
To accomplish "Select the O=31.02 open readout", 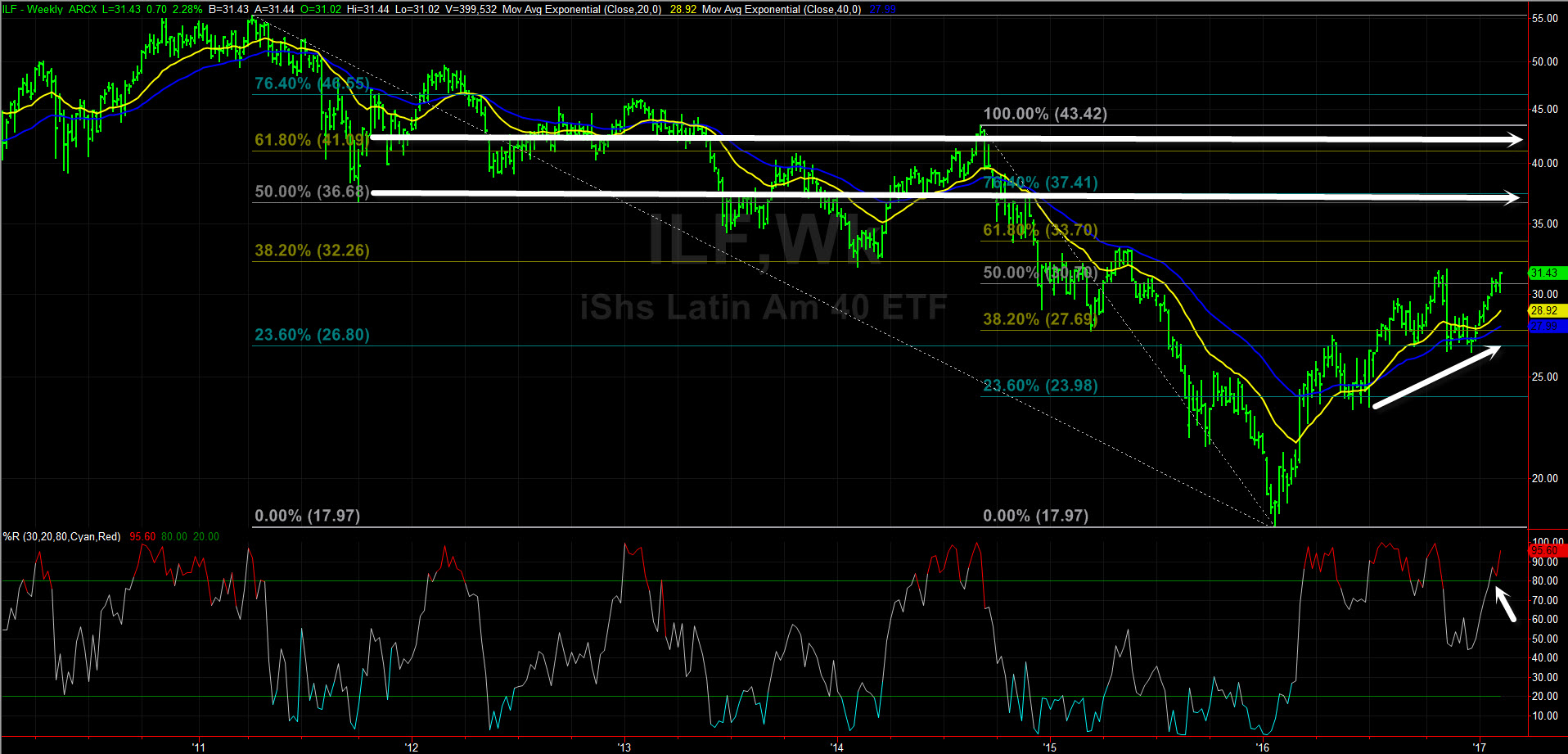I will point(320,9).
